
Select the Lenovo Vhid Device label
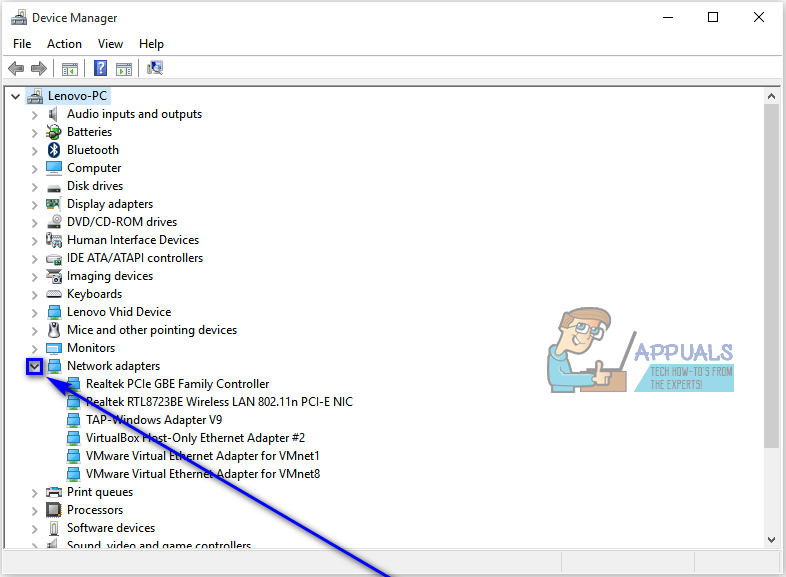click(x=119, y=312)
